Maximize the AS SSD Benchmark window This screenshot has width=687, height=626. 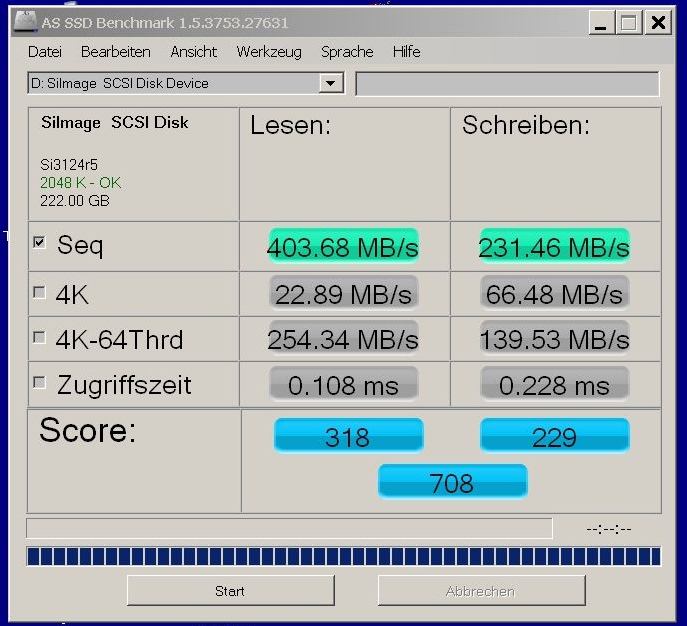point(629,22)
